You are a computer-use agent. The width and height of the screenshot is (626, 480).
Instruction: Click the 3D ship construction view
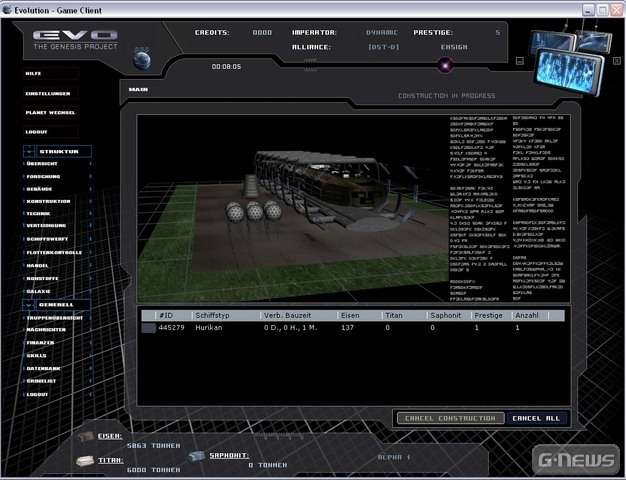293,208
